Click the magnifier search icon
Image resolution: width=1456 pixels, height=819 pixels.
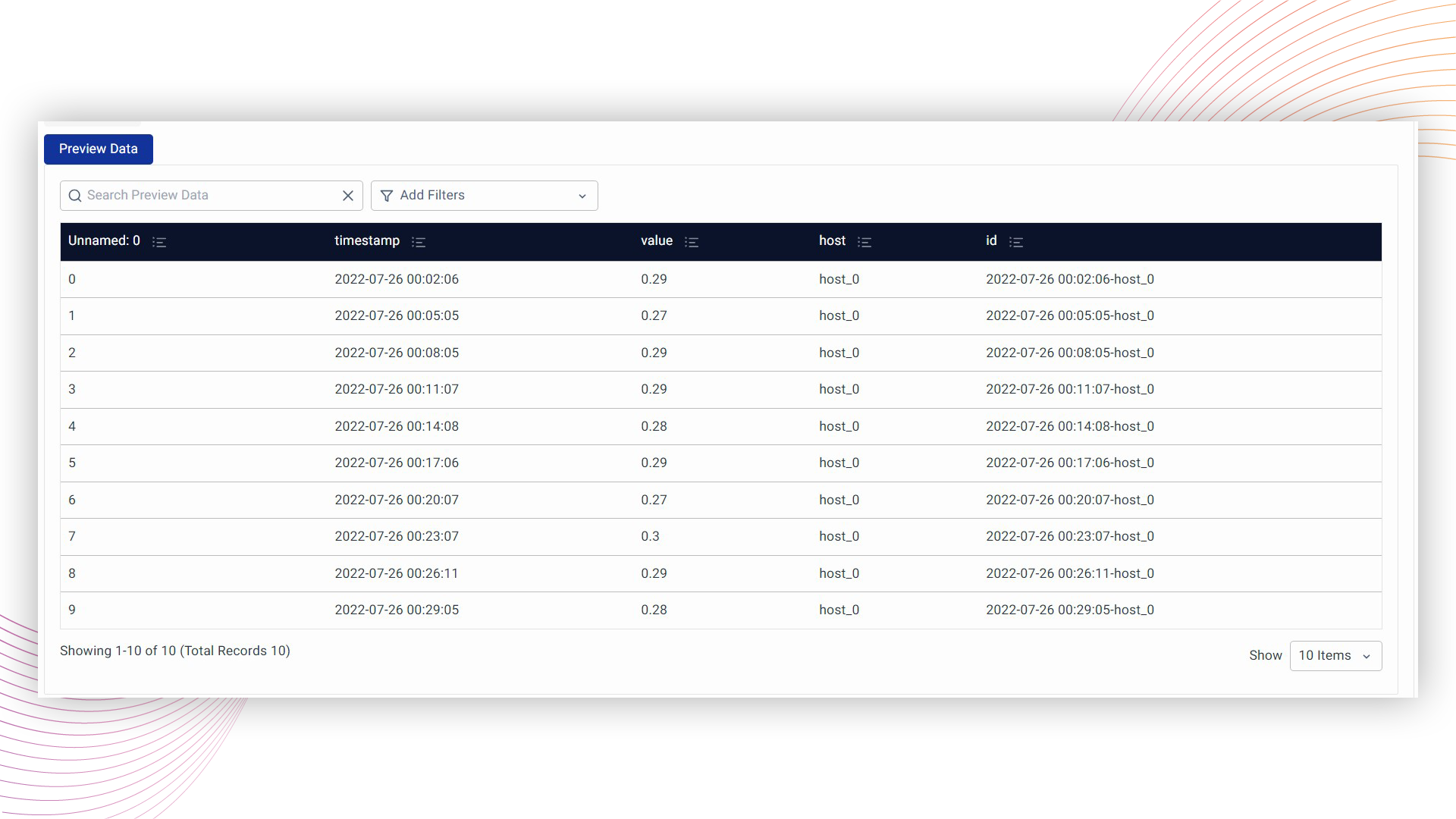click(75, 196)
